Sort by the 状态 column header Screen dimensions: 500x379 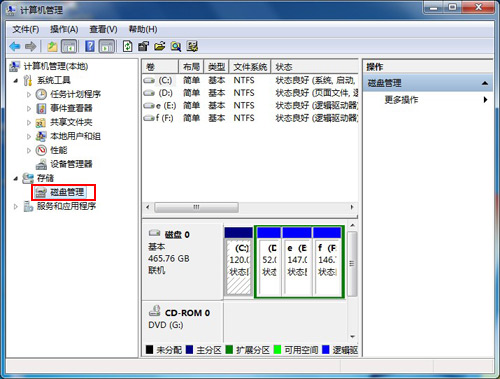tap(315, 67)
